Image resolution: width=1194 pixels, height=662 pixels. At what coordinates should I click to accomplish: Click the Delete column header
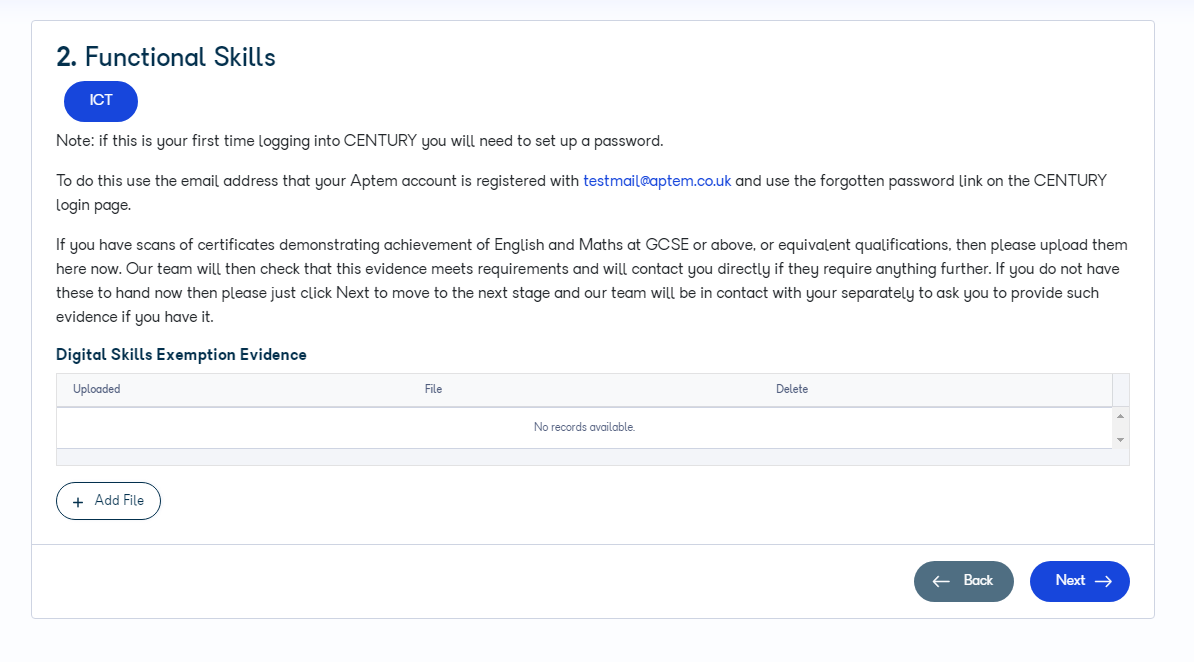pos(792,389)
